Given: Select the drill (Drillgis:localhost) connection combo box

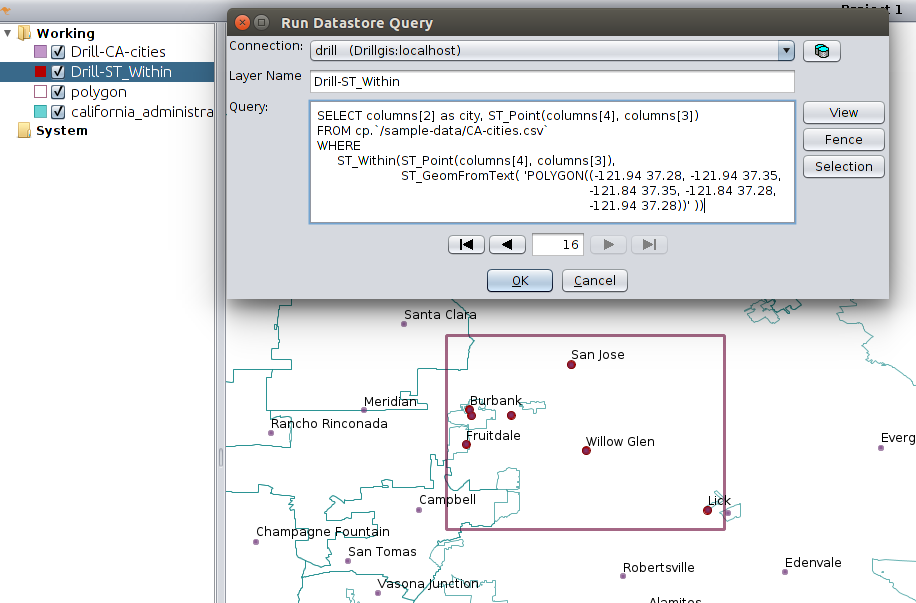Looking at the screenshot, I should pyautogui.click(x=551, y=51).
